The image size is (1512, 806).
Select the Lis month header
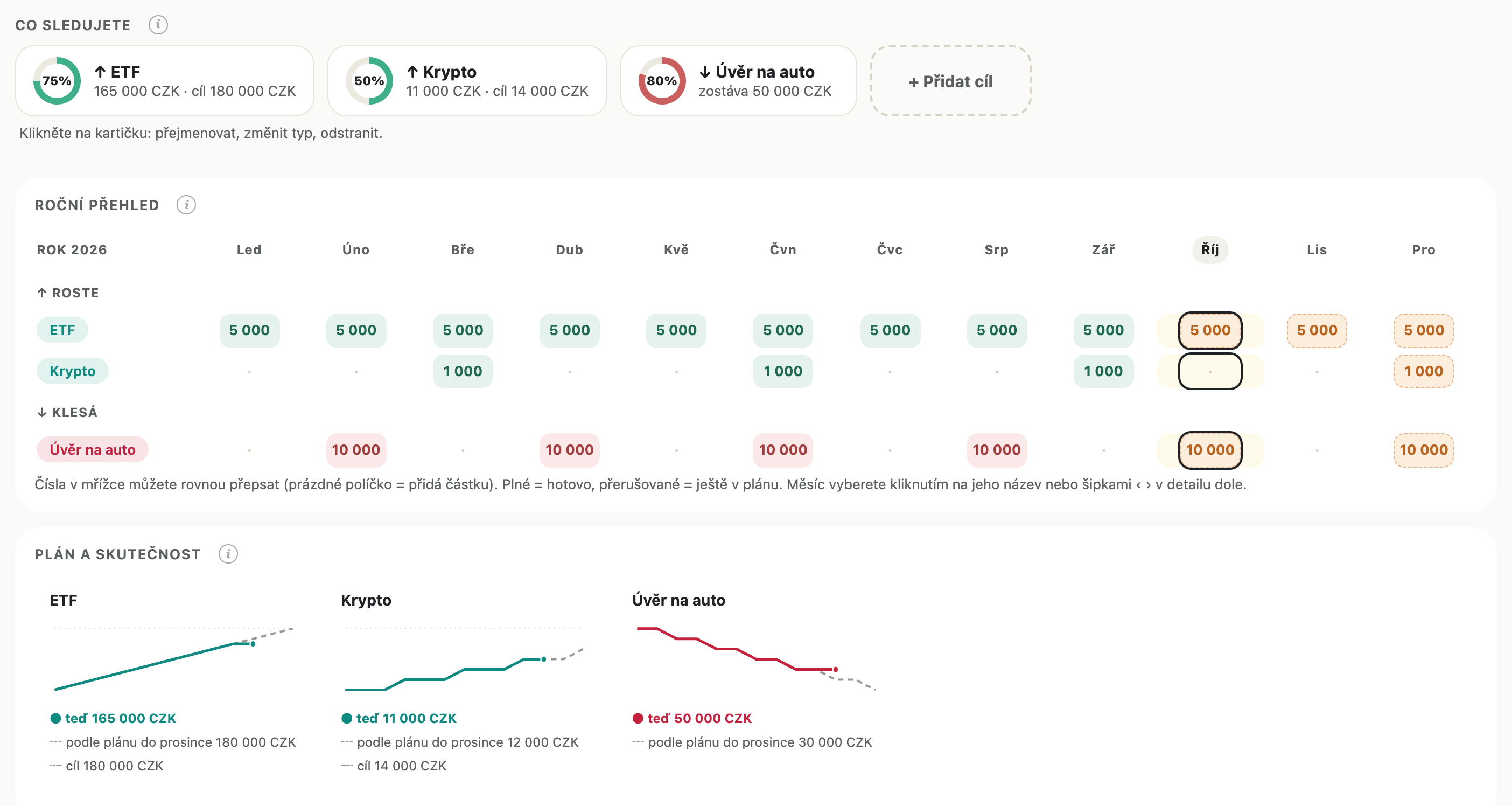click(x=1317, y=249)
